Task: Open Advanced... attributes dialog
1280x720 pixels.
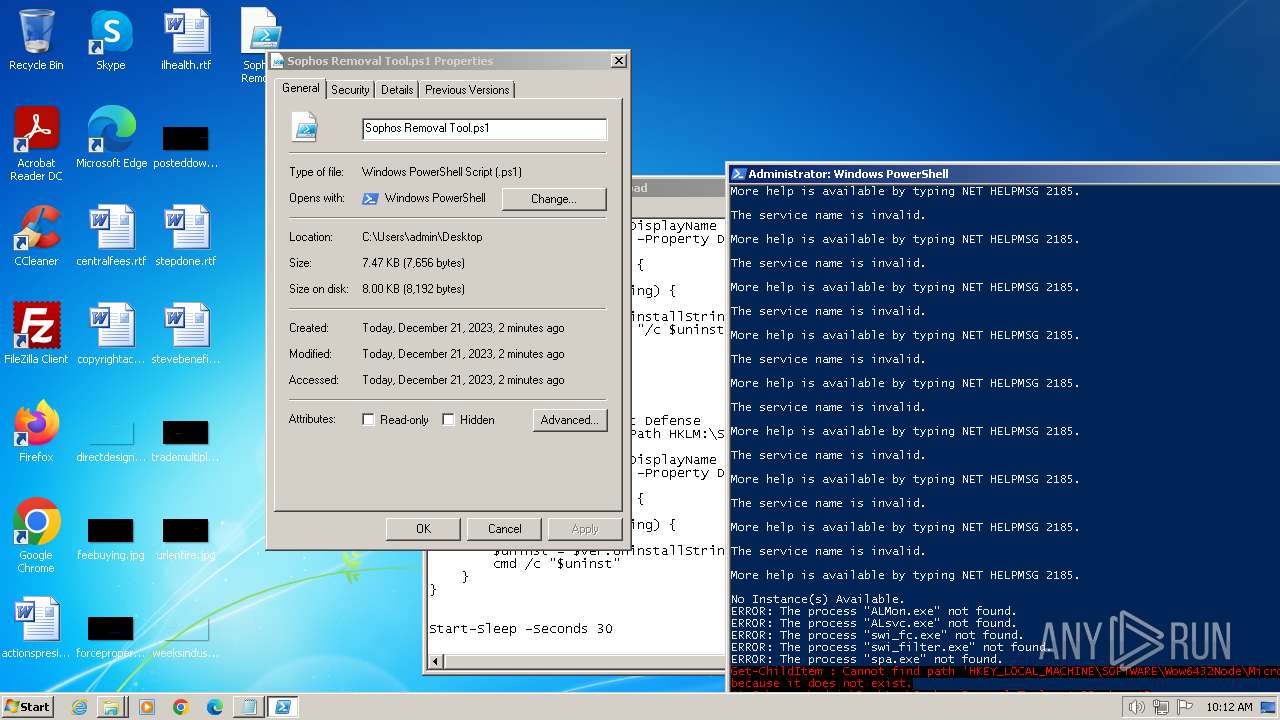Action: point(569,420)
